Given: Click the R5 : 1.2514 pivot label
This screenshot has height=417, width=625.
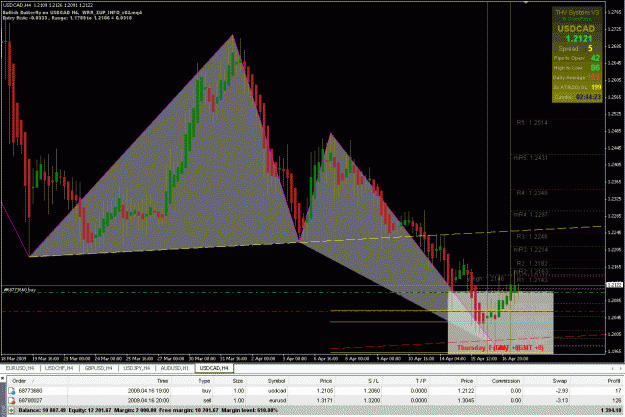Looking at the screenshot, I should pos(532,123).
